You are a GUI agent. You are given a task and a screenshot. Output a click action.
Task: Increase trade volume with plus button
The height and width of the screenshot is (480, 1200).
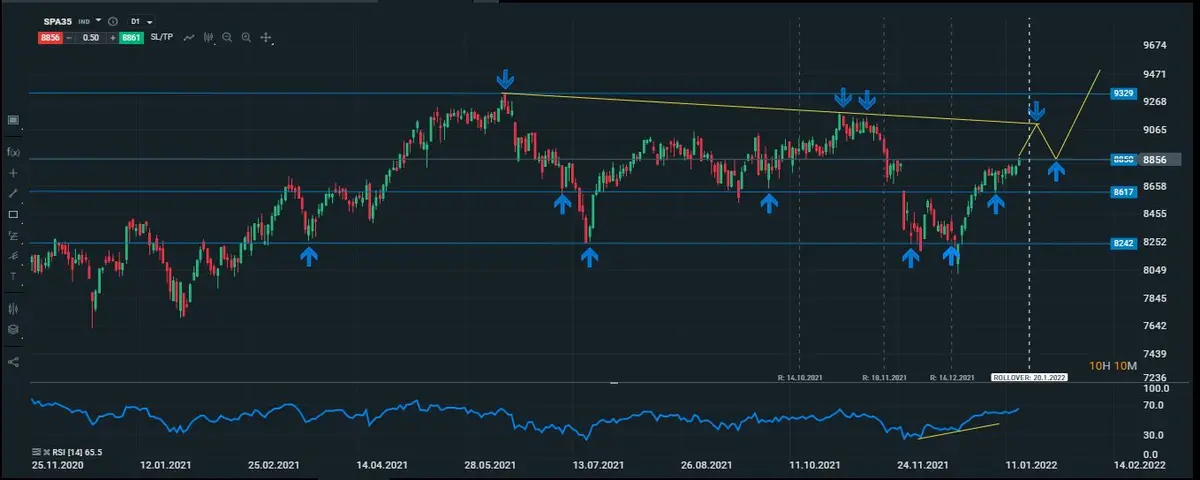point(113,37)
